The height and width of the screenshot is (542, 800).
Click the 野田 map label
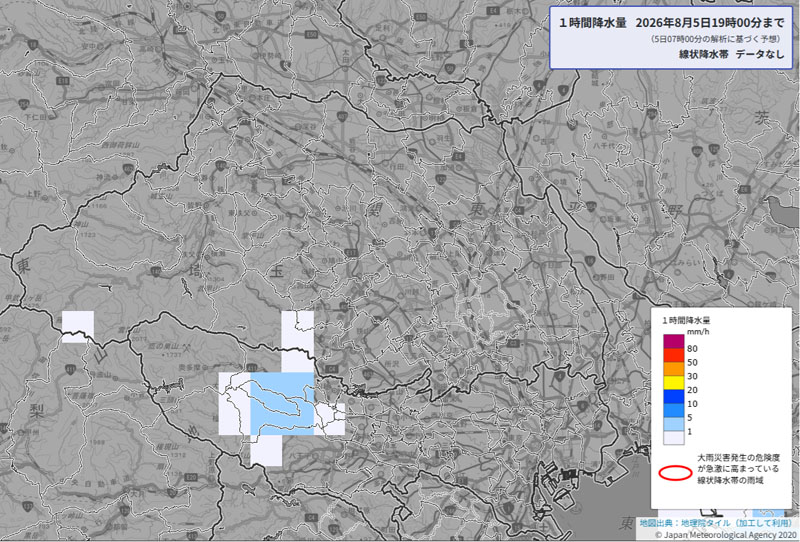pos(607,277)
